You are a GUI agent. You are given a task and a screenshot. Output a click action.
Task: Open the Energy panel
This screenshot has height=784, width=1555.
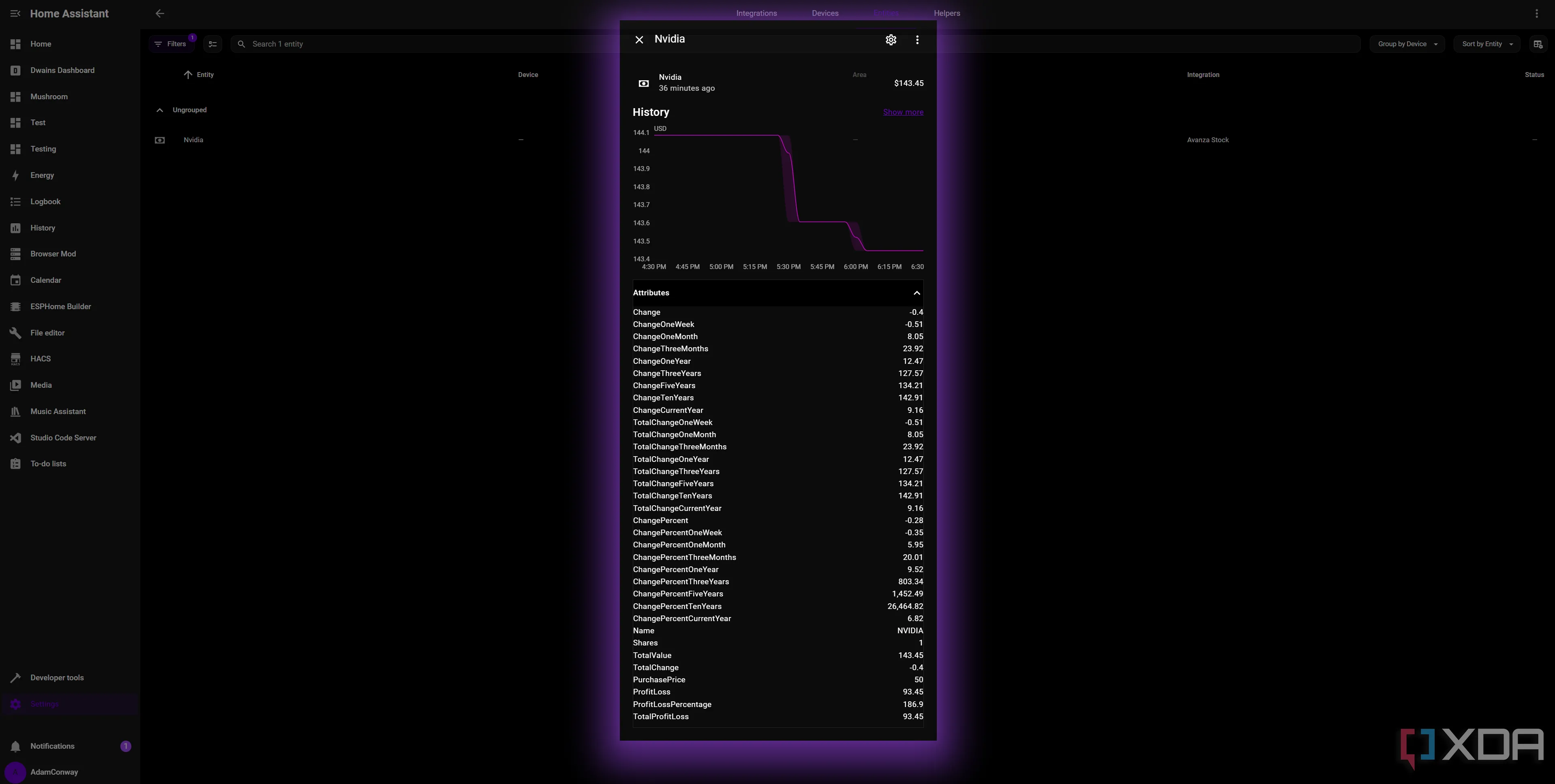click(70, 175)
